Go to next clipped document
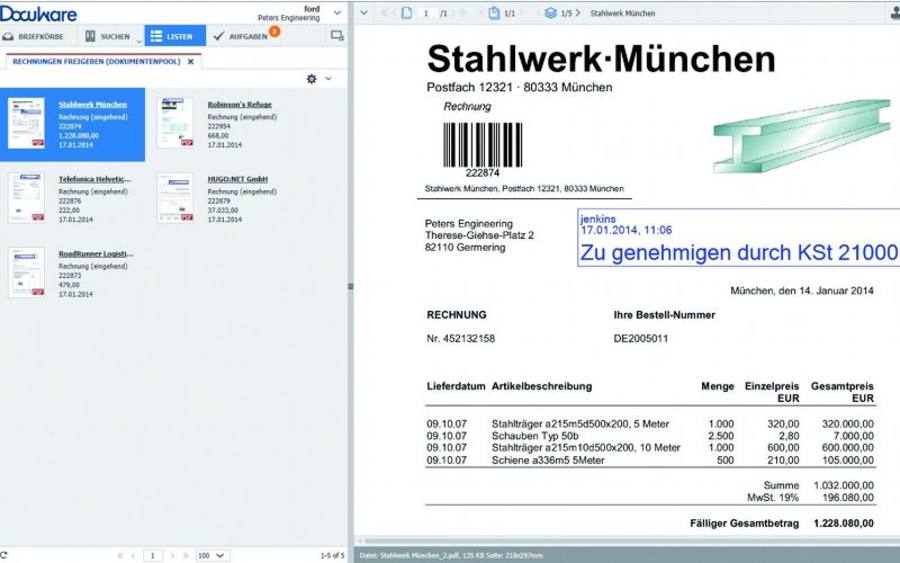This screenshot has width=900, height=563. (522, 13)
